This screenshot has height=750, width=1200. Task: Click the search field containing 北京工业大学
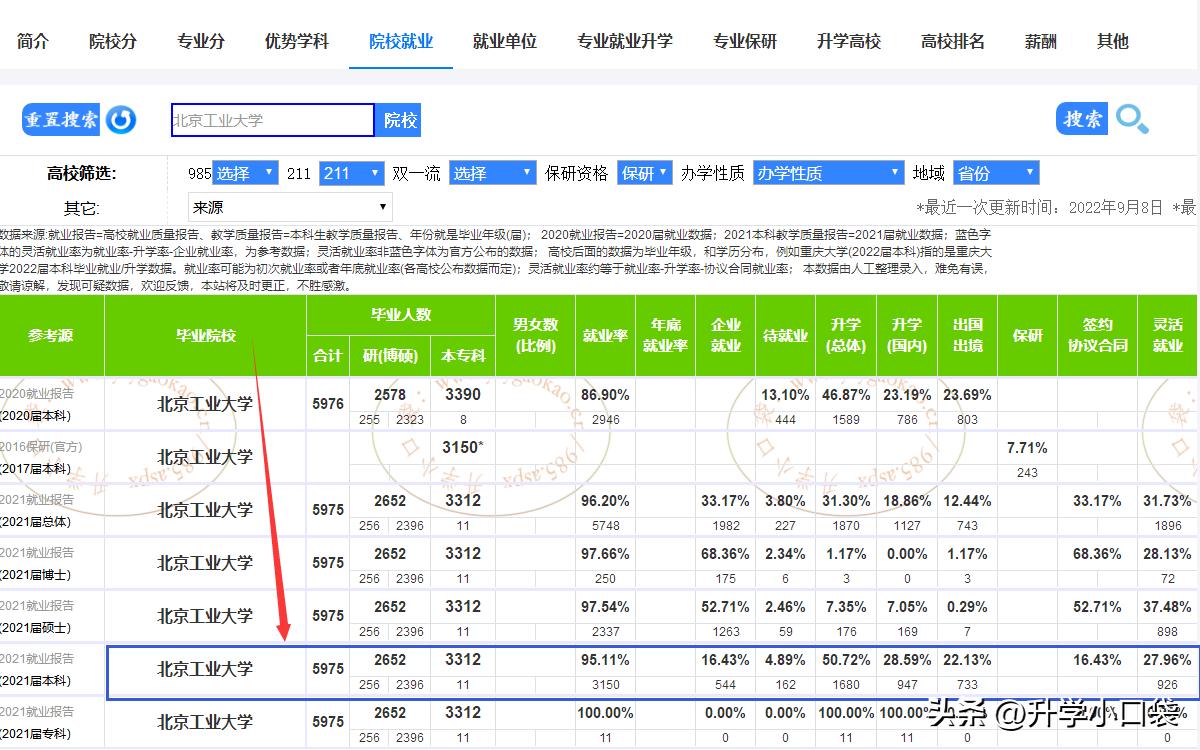tap(271, 119)
